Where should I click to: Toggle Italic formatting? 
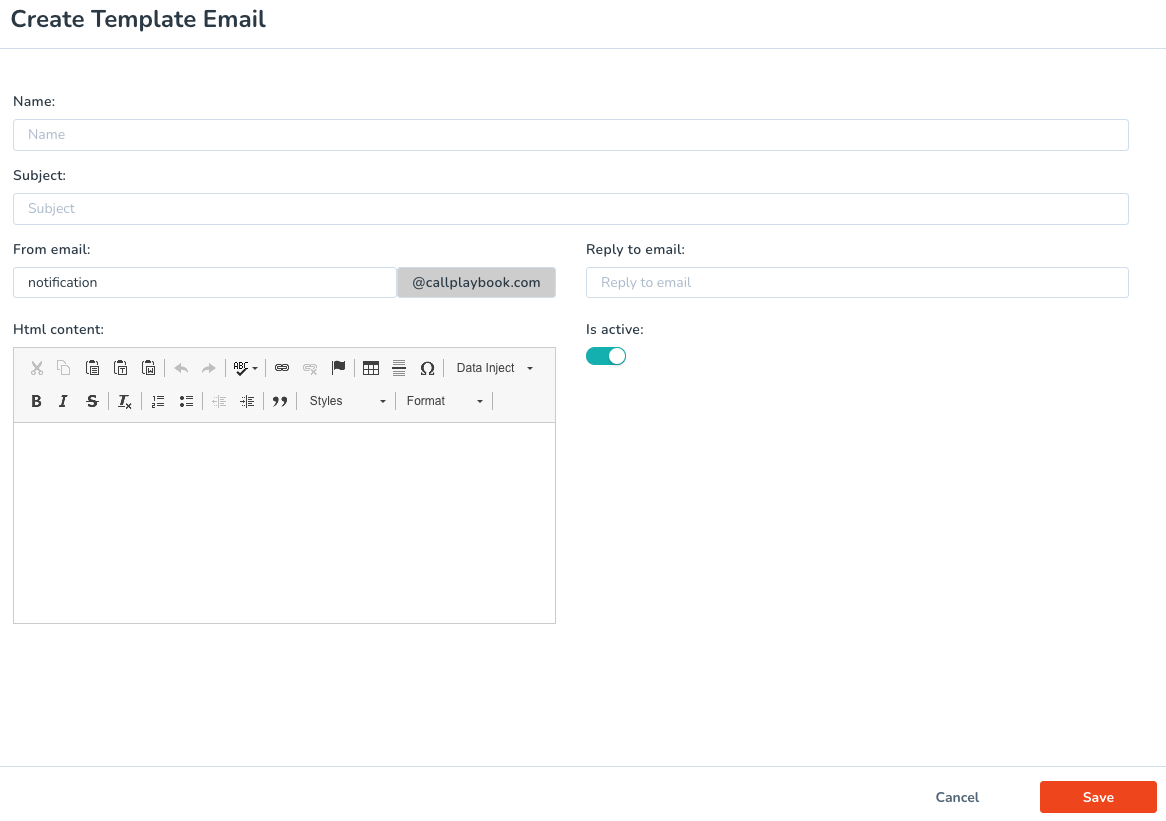pyautogui.click(x=64, y=402)
